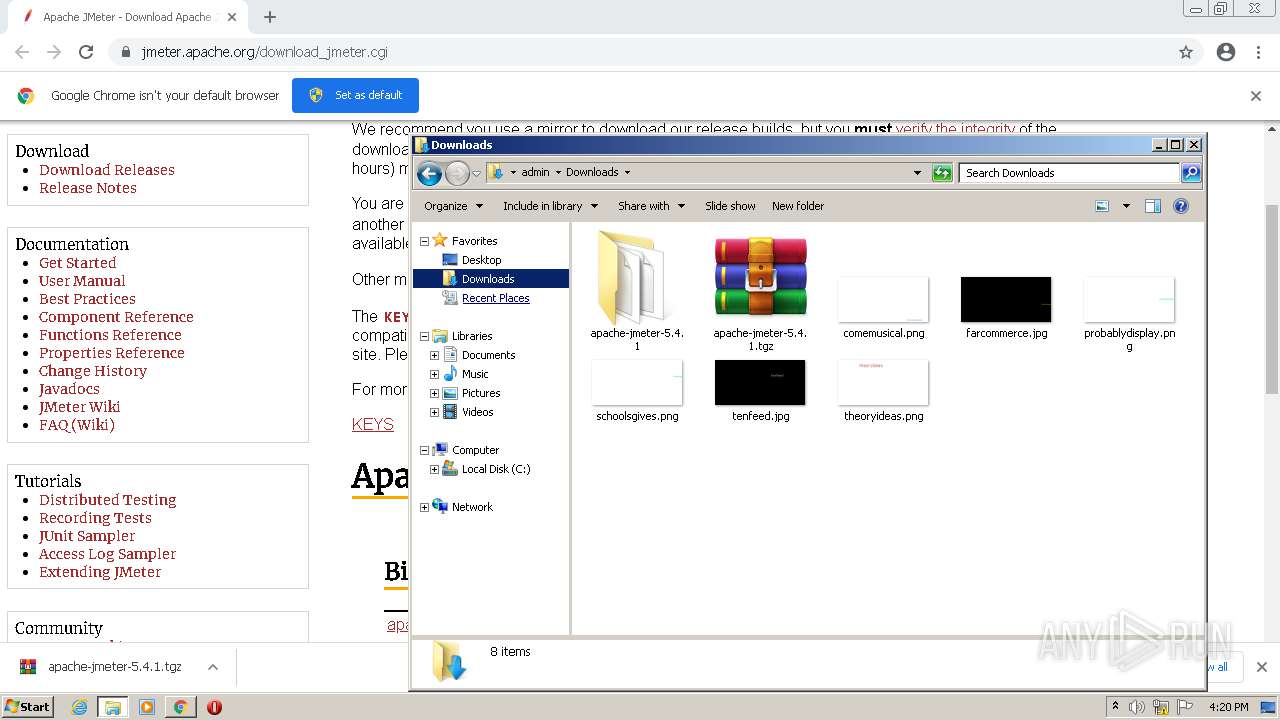Click site lock icon in address bar
The image size is (1280, 720).
[126, 52]
